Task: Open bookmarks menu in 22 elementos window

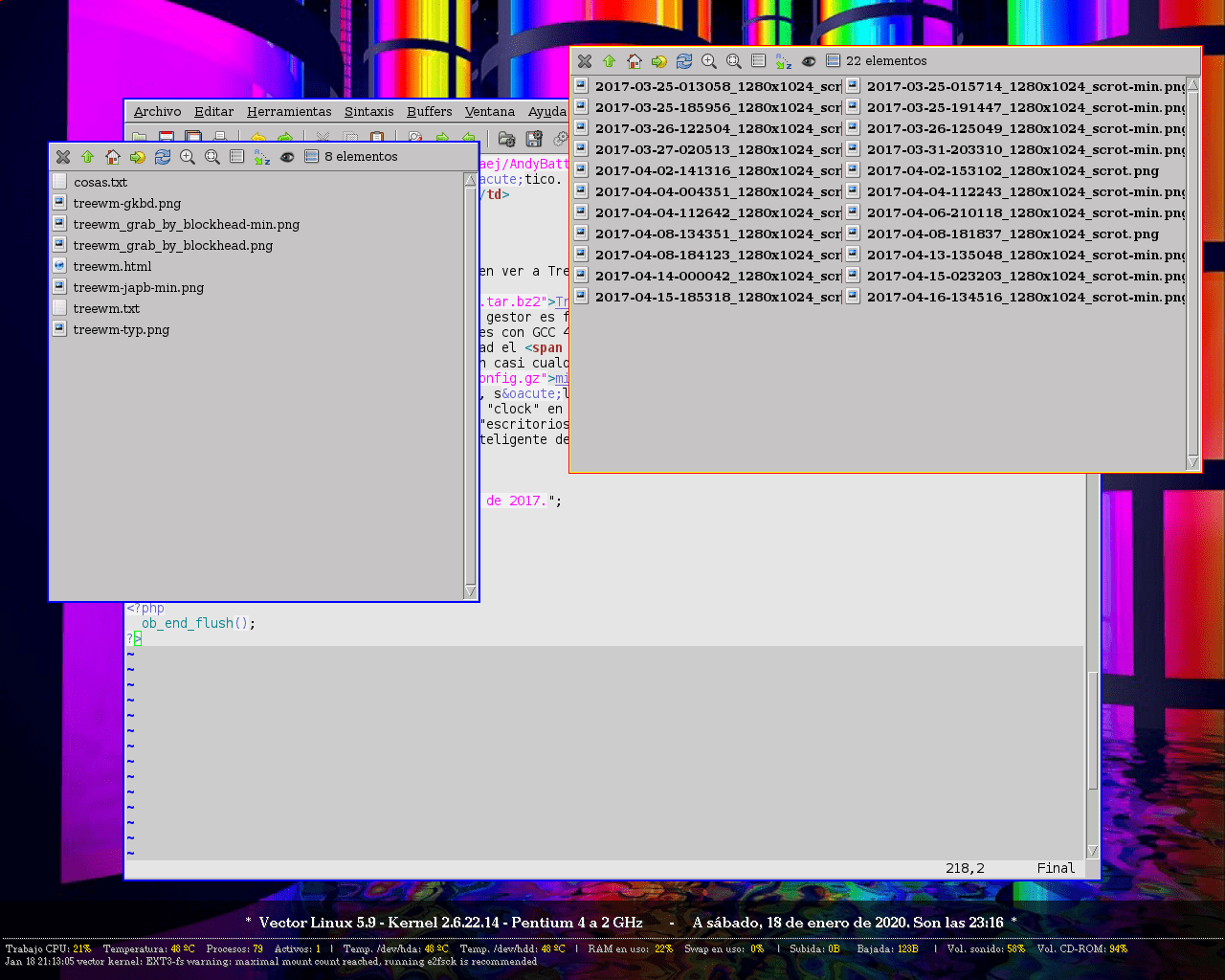Action: [659, 61]
